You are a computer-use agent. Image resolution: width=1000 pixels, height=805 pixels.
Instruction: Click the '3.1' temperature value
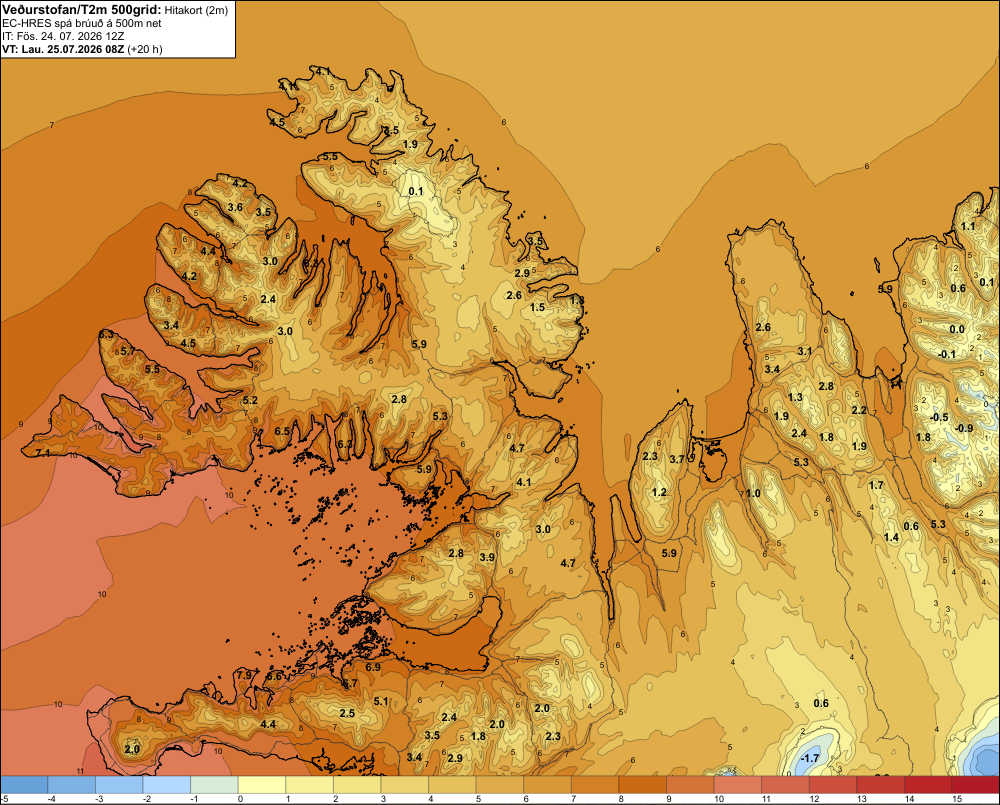coord(805,351)
